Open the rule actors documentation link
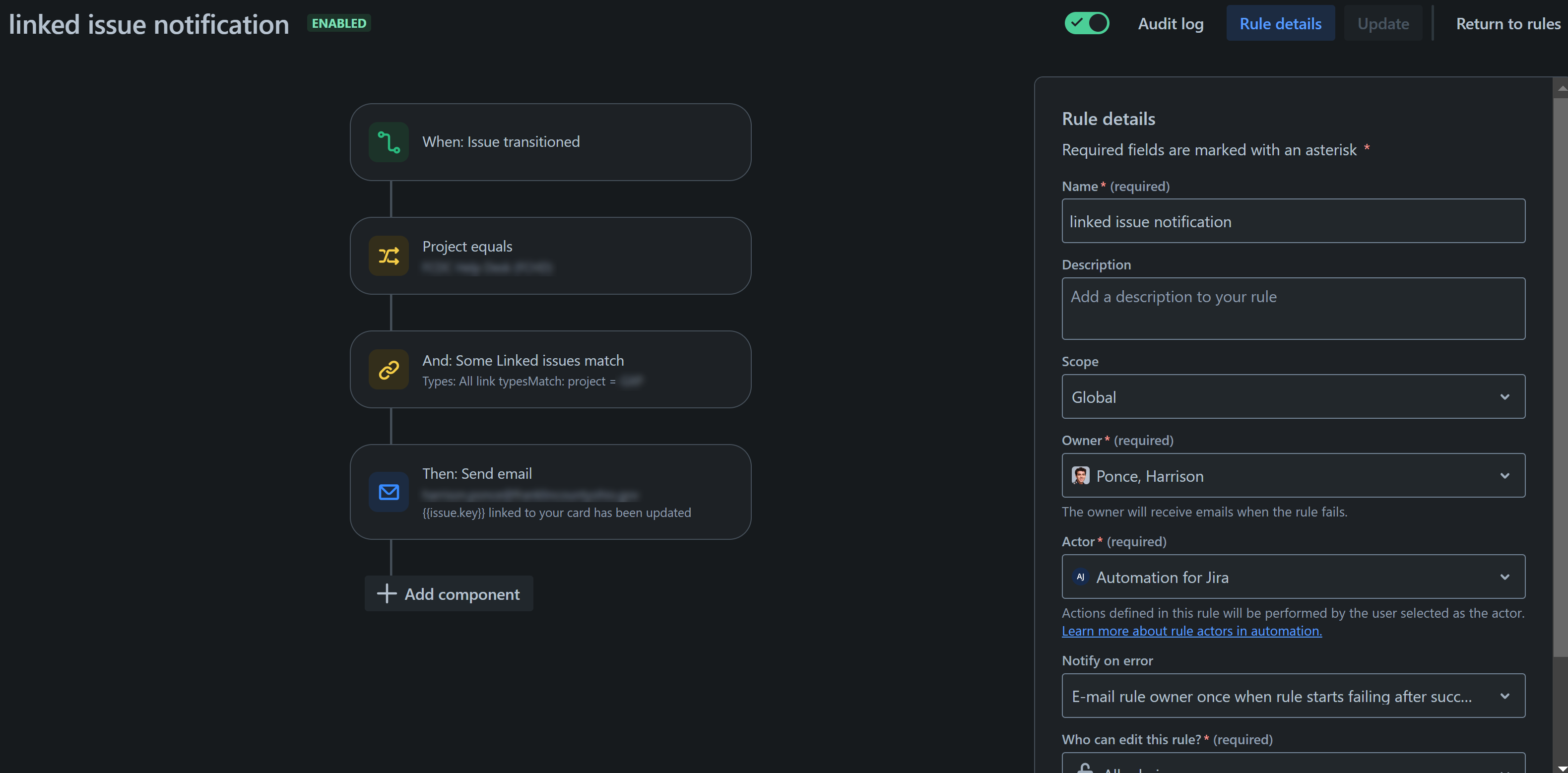Image resolution: width=1568 pixels, height=773 pixels. 1191,631
